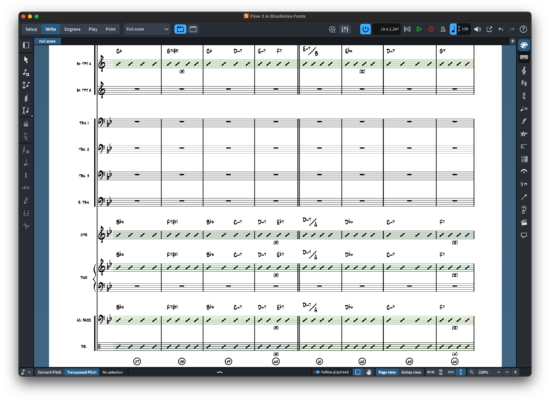Open the Ornaments panel
The image size is (550, 400).
point(524,134)
